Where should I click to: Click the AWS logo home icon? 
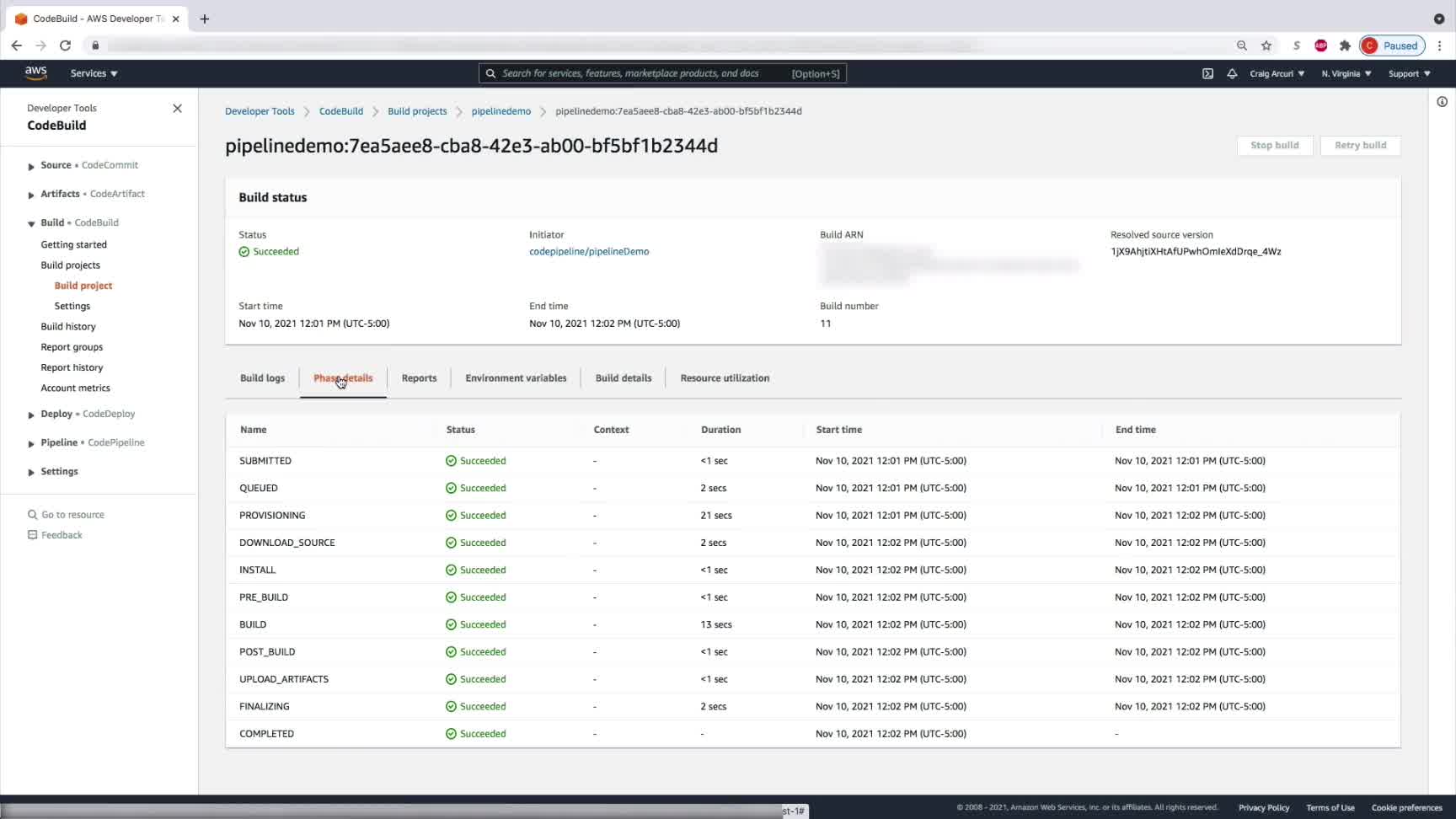(35, 73)
